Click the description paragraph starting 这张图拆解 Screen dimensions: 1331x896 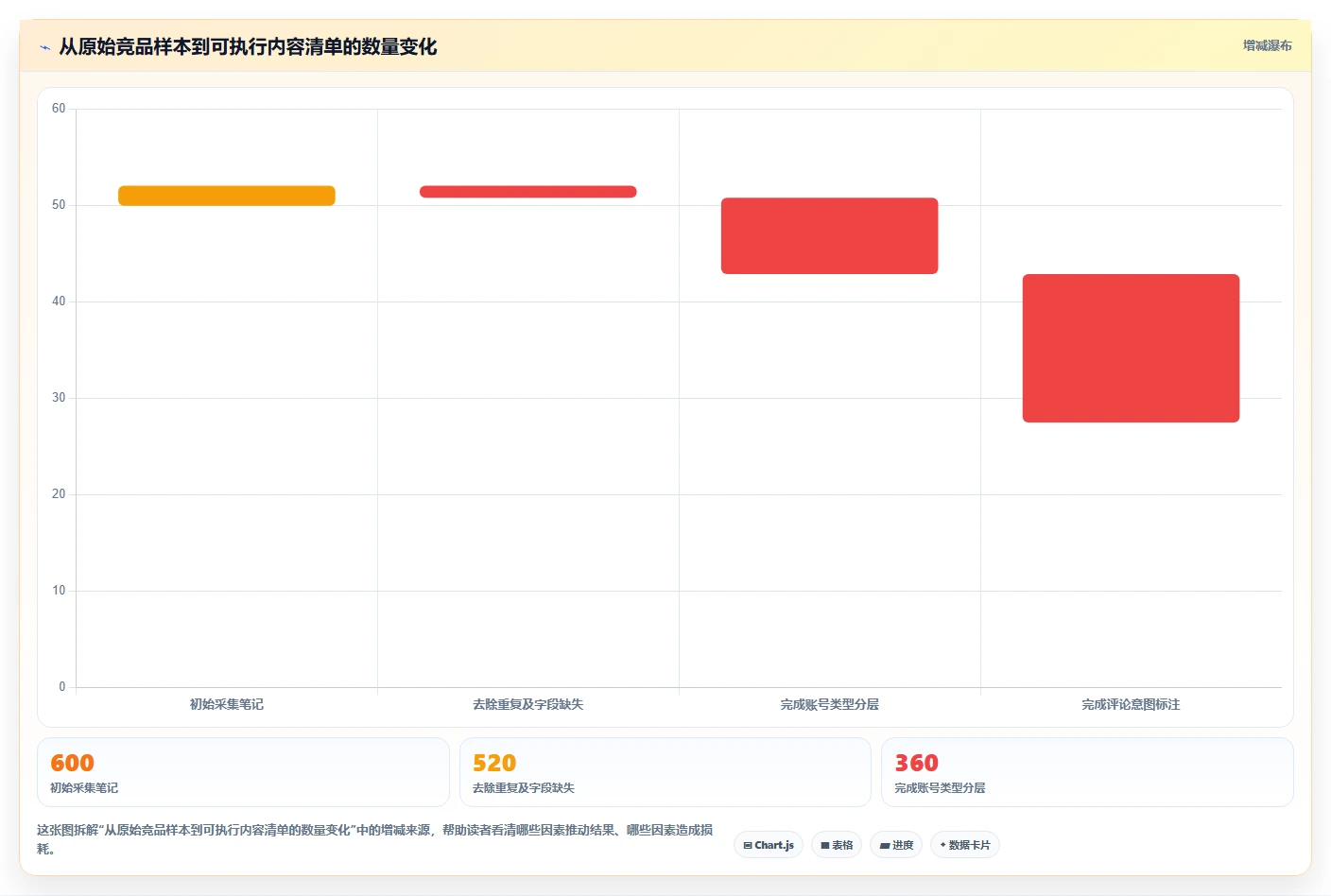375,839
